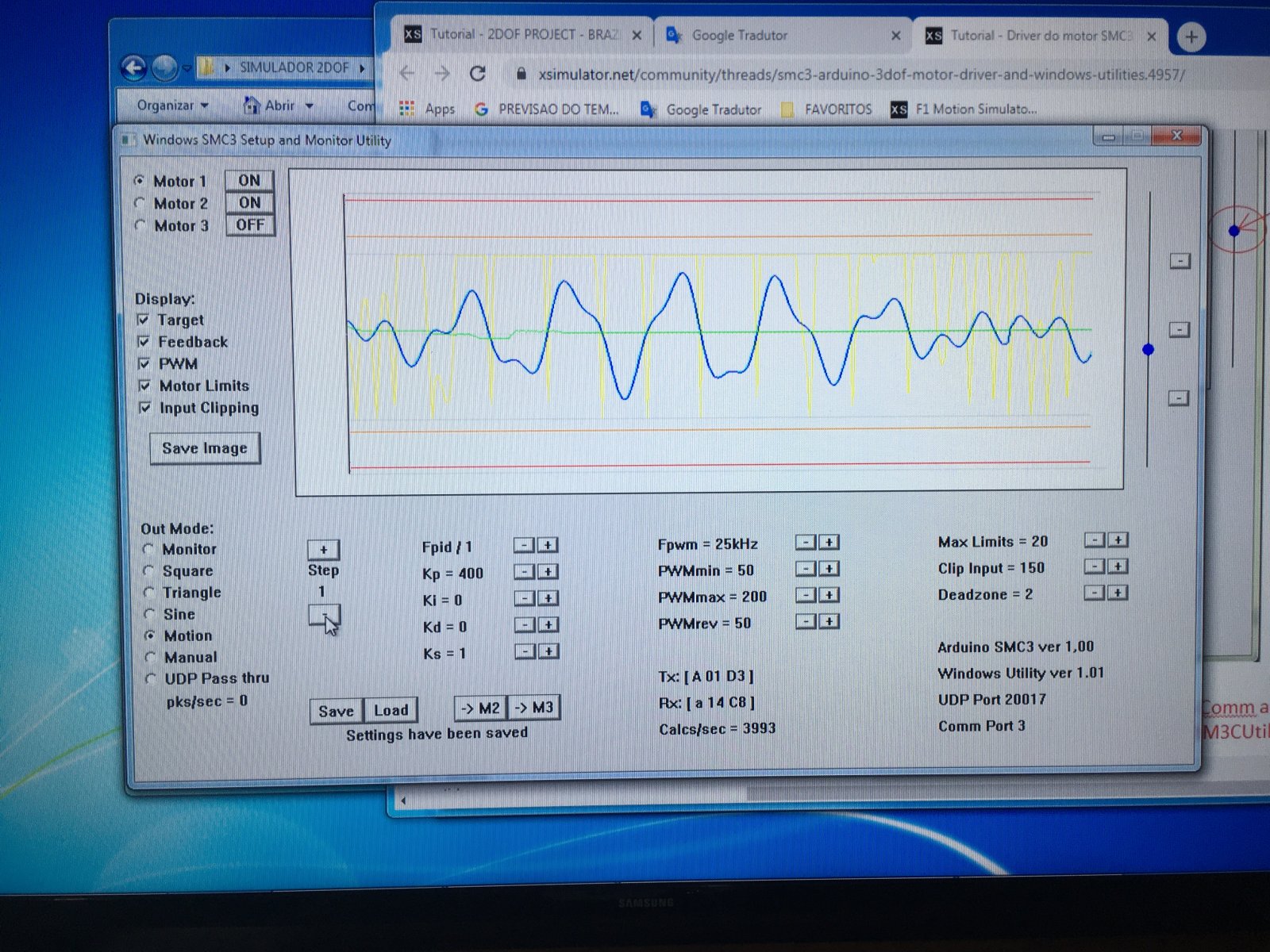Click the xsimulator.net address bar
Viewport: 1270px width, 952px height.
(861, 75)
